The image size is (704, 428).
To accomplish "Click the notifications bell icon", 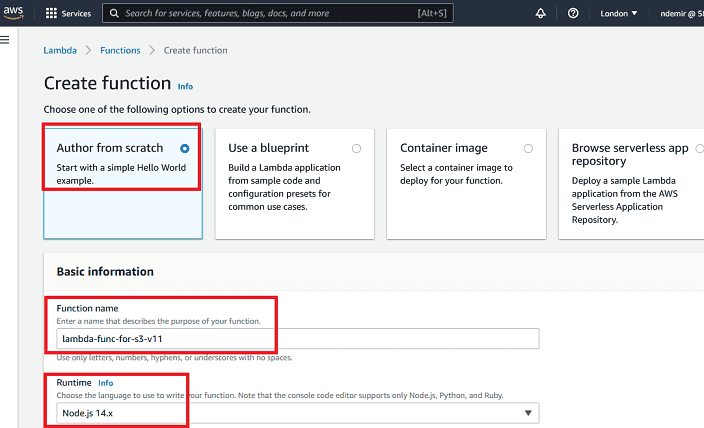I will [x=541, y=14].
